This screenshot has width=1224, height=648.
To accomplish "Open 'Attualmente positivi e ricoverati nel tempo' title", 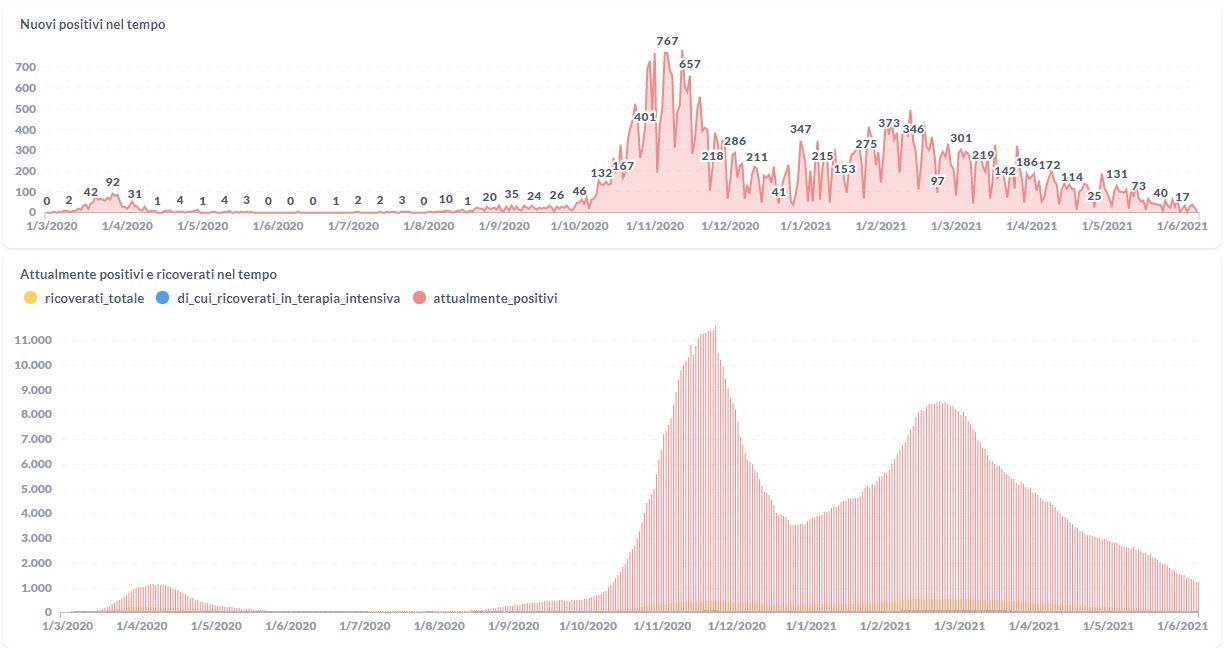I will pos(149,274).
